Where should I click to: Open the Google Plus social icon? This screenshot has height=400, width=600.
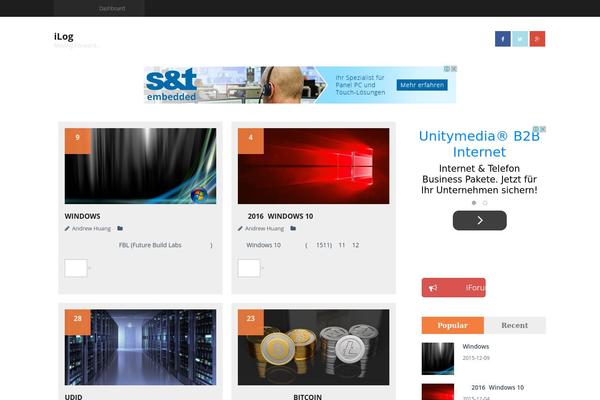[537, 39]
